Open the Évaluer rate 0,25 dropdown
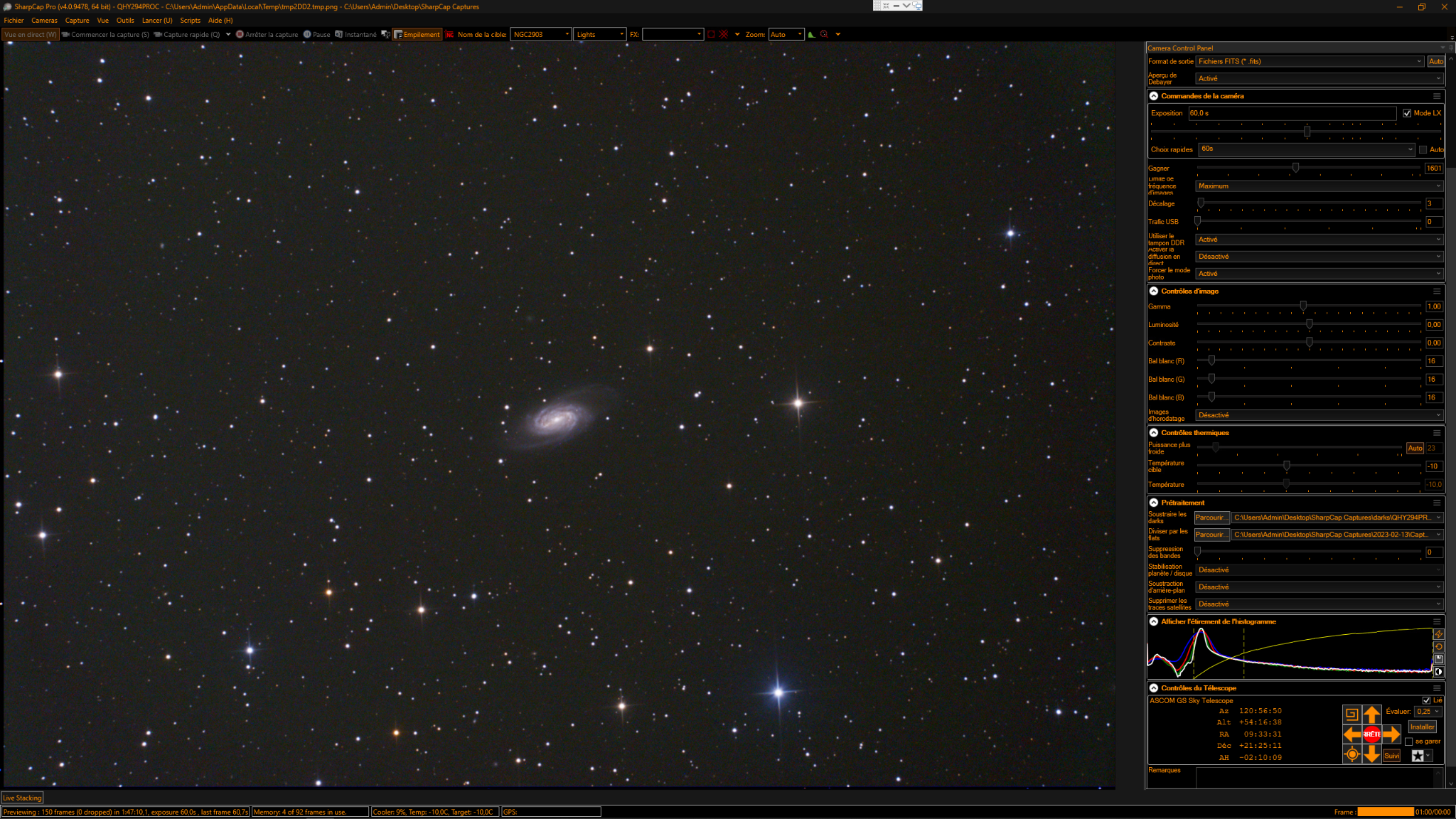 point(1428,711)
